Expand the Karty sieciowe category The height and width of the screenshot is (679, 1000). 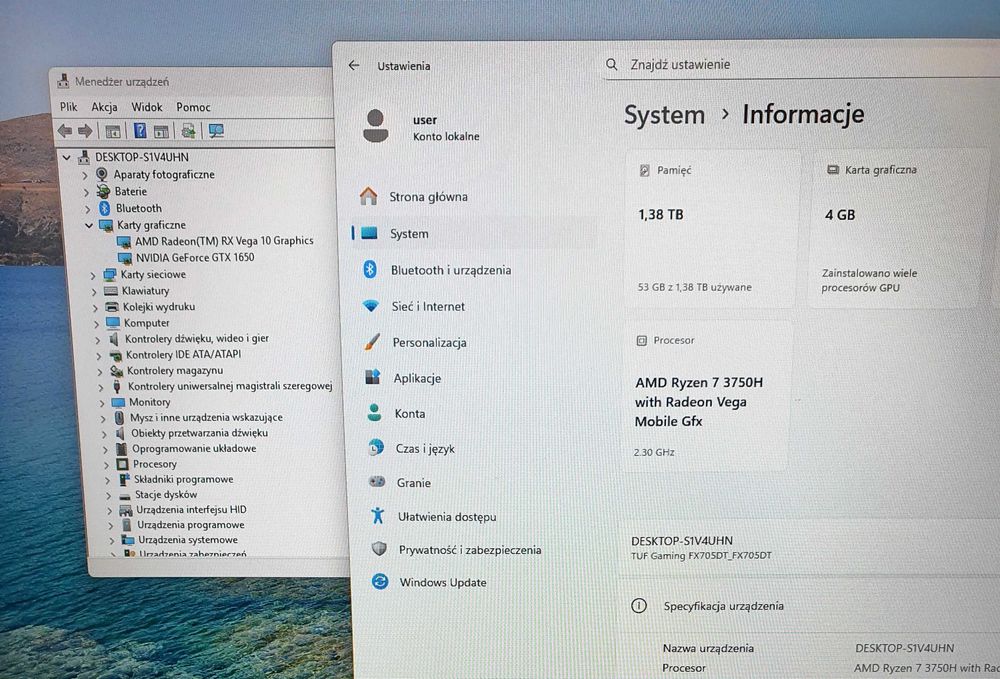[x=93, y=275]
